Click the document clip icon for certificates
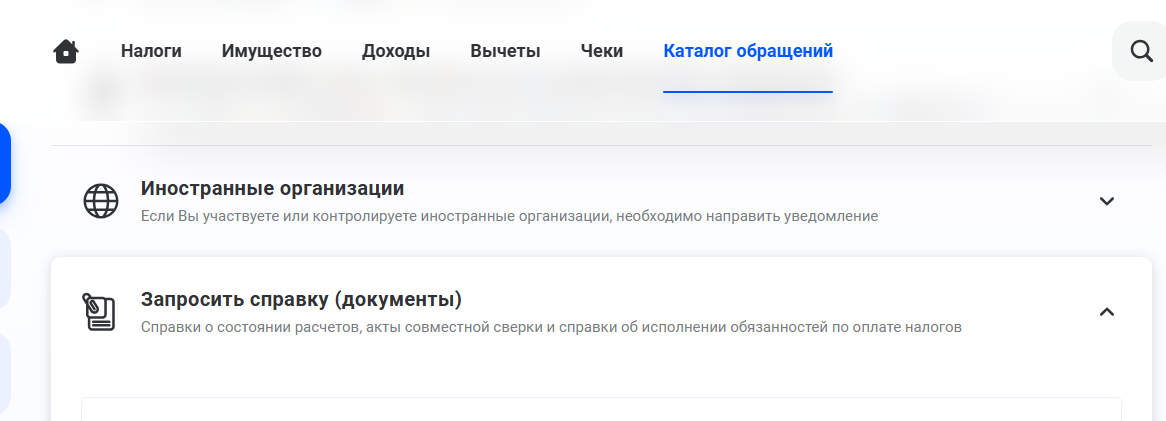 point(99,312)
